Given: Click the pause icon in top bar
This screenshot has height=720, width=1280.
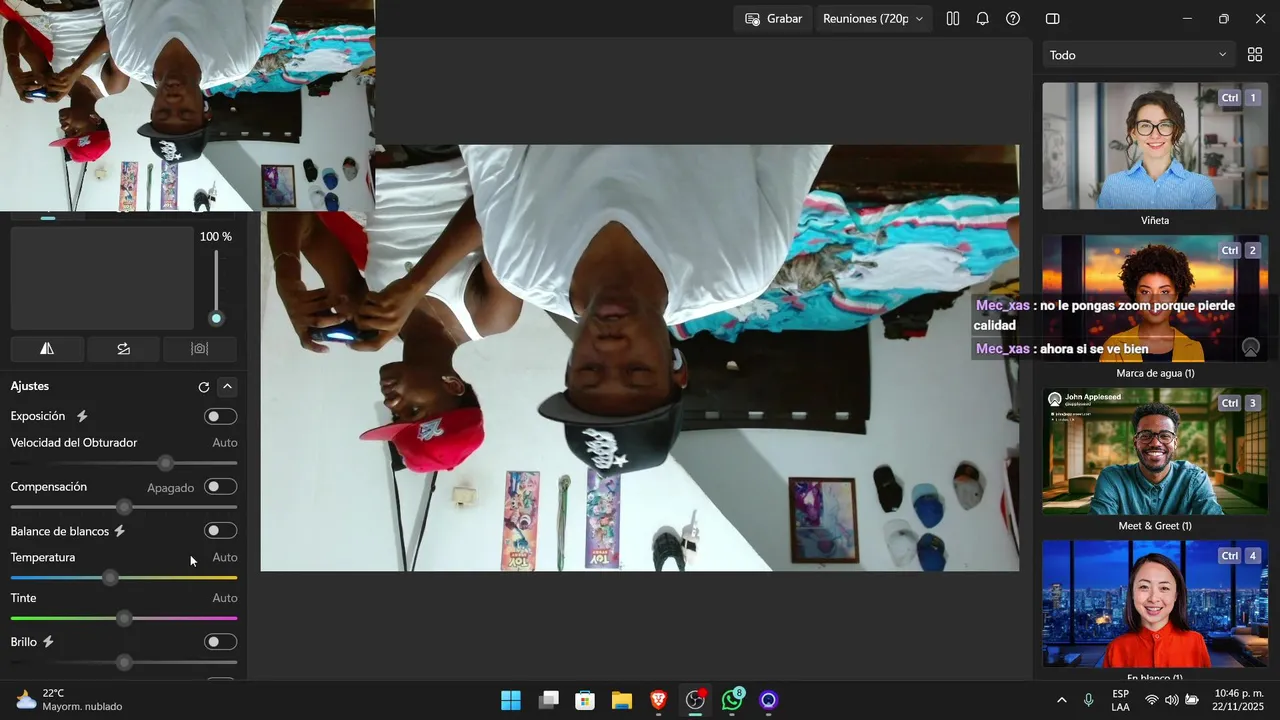Looking at the screenshot, I should (953, 19).
